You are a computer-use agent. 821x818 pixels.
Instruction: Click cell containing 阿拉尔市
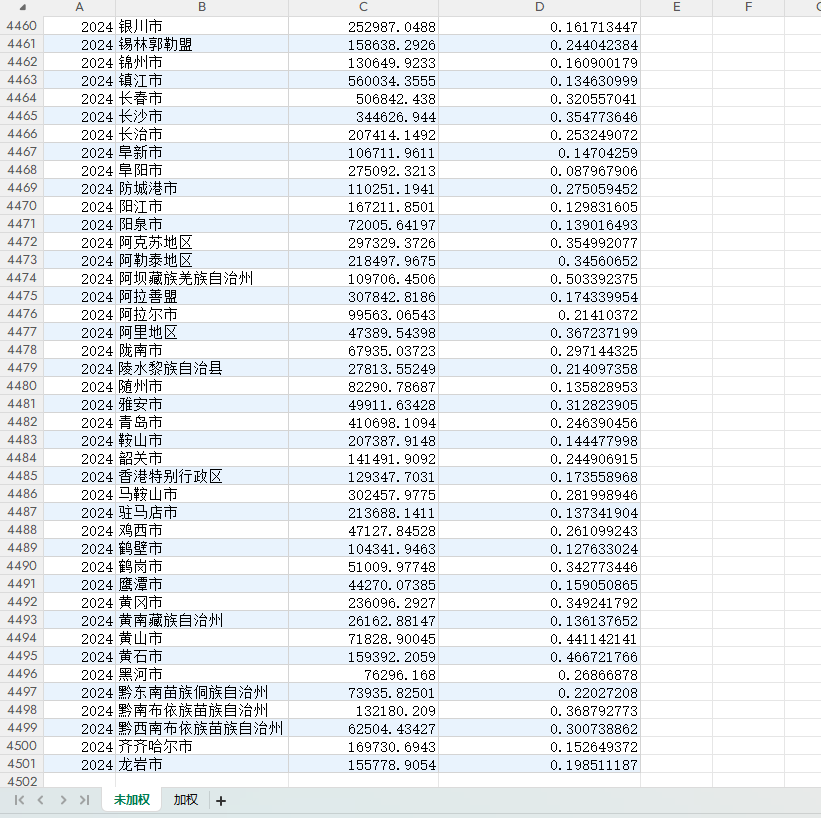[202, 314]
